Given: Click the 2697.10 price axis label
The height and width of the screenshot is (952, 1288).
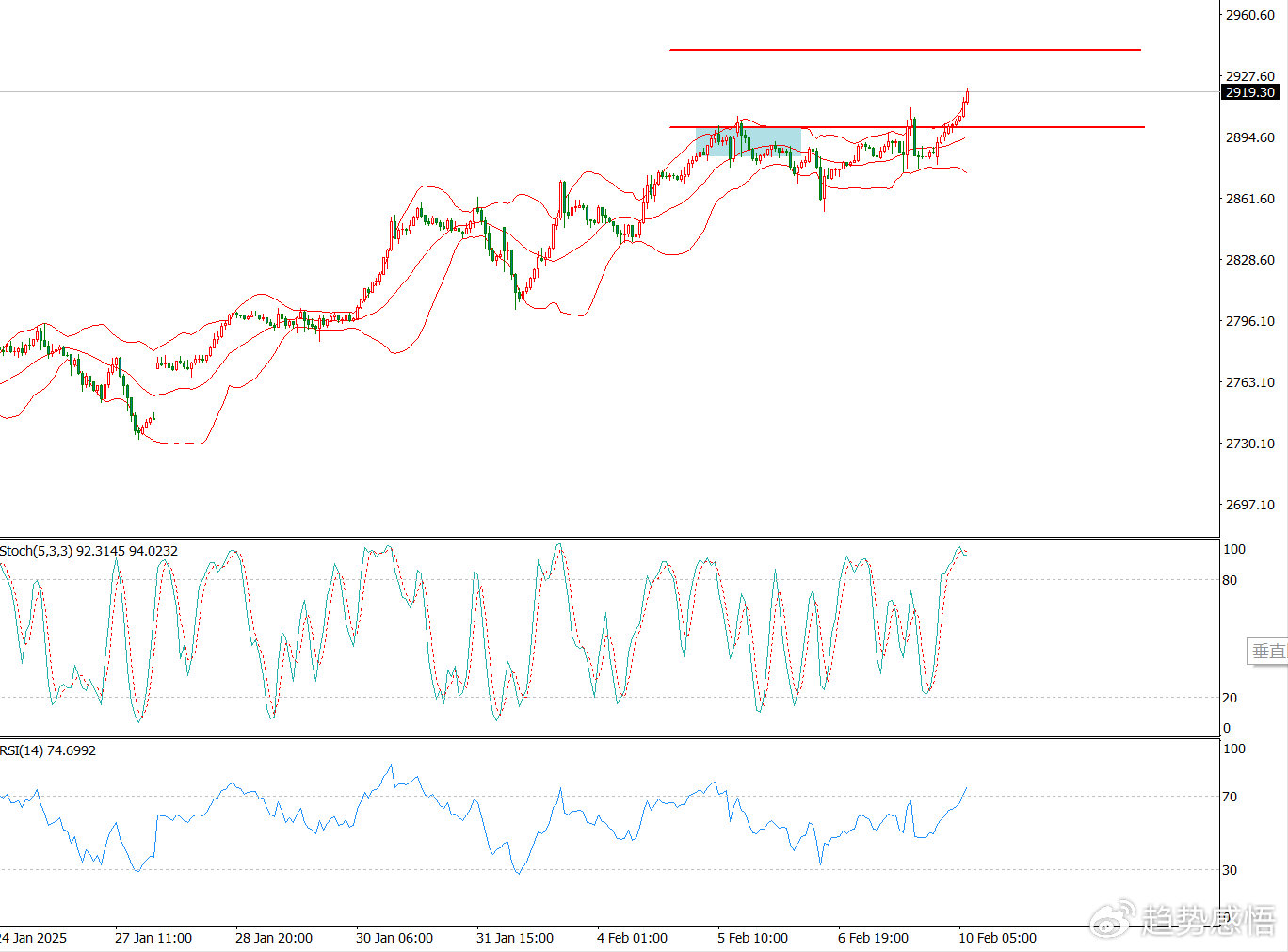Looking at the screenshot, I should point(1249,505).
